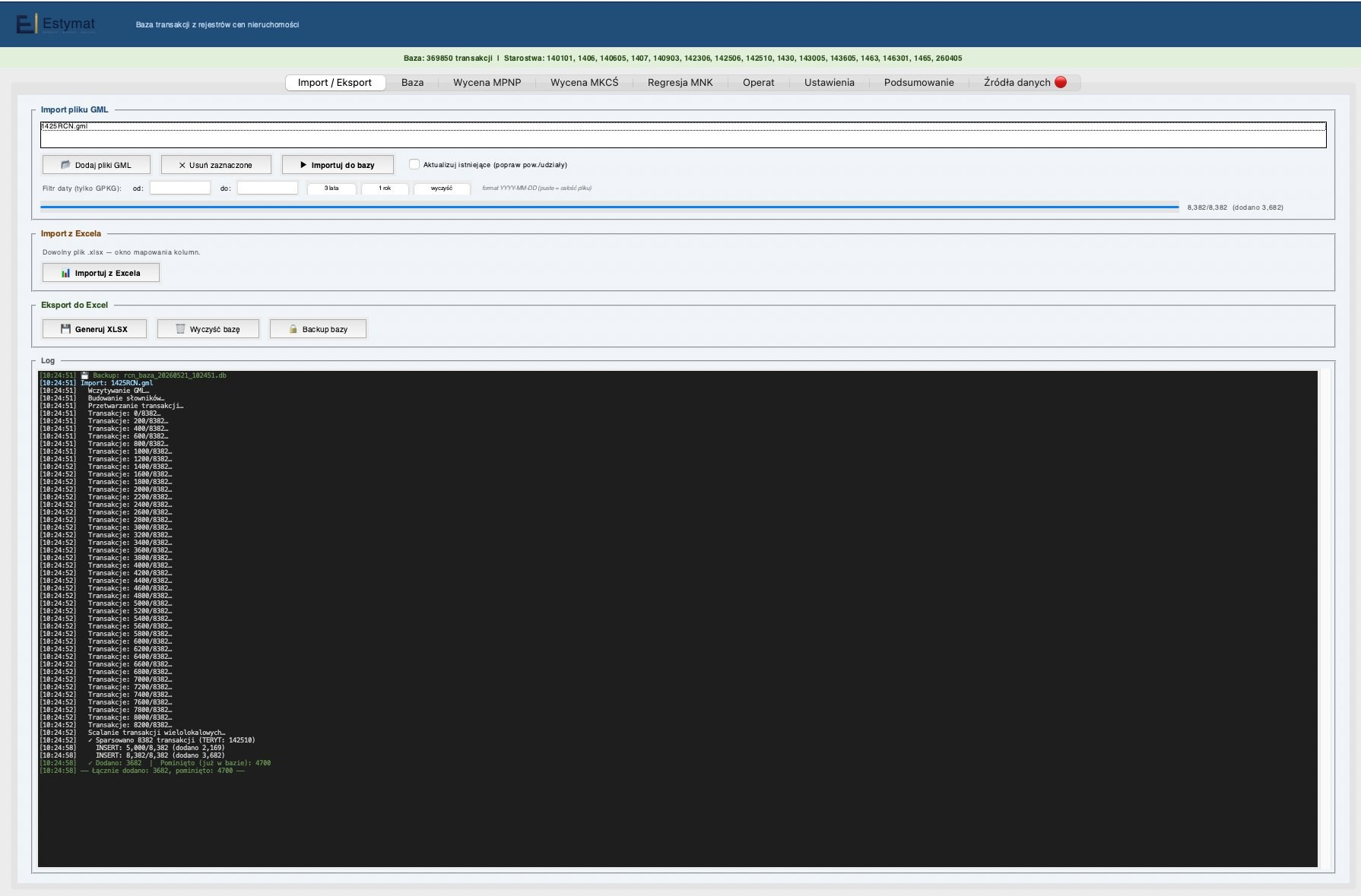Switch to the Import / Eksport tab
The image size is (1361, 896).
click(335, 82)
